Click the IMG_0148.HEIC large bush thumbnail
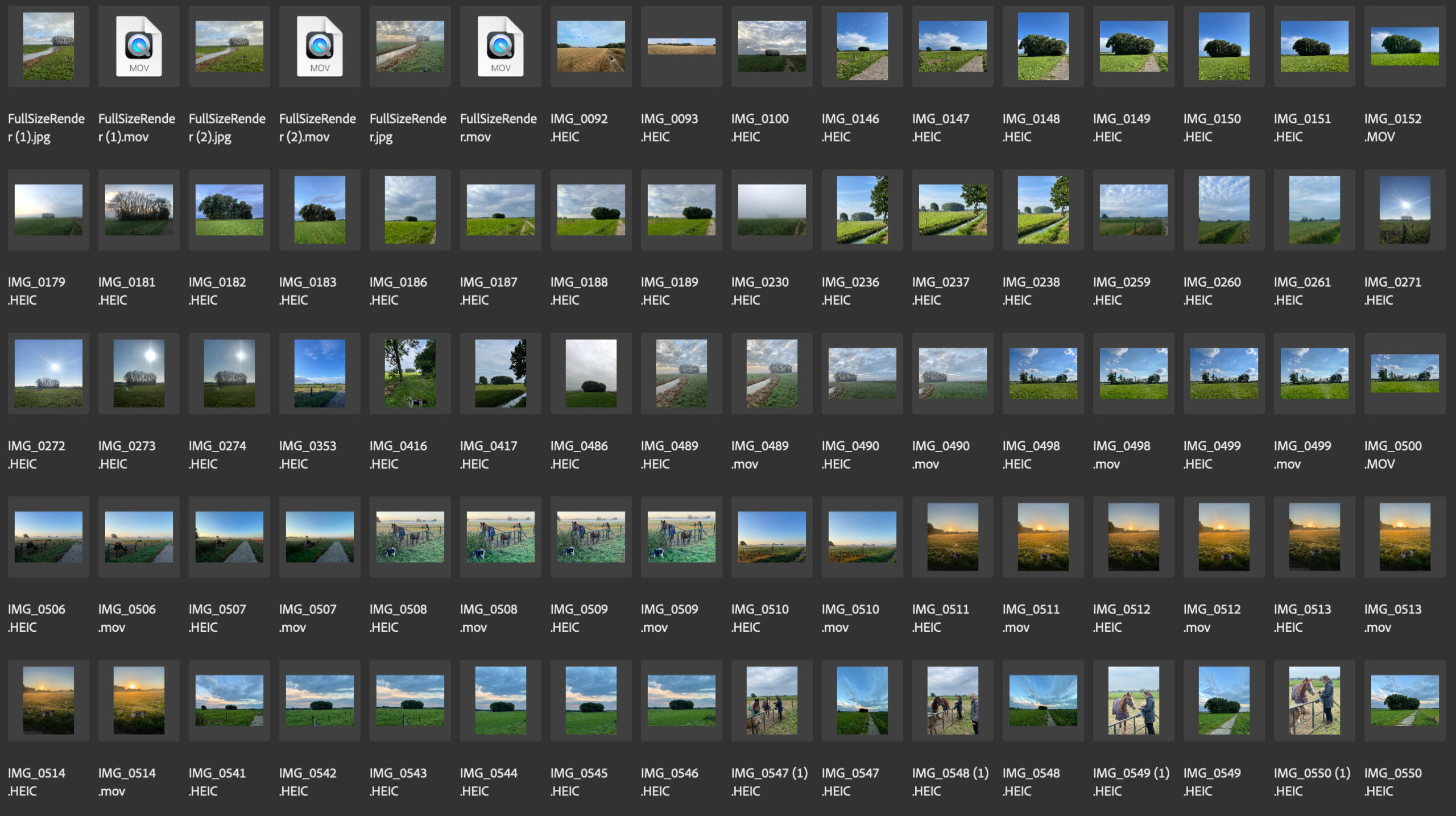 (1043, 47)
